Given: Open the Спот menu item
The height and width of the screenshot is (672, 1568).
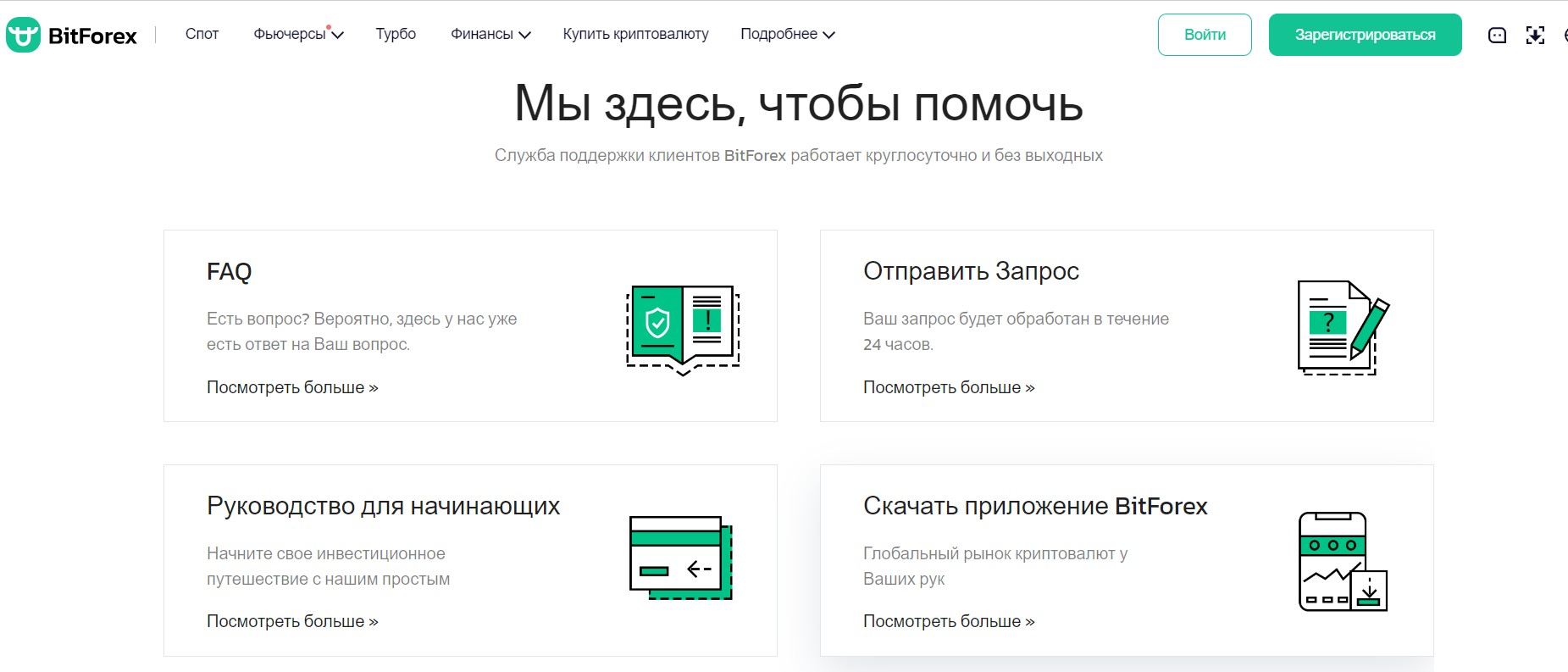Looking at the screenshot, I should pyautogui.click(x=202, y=34).
